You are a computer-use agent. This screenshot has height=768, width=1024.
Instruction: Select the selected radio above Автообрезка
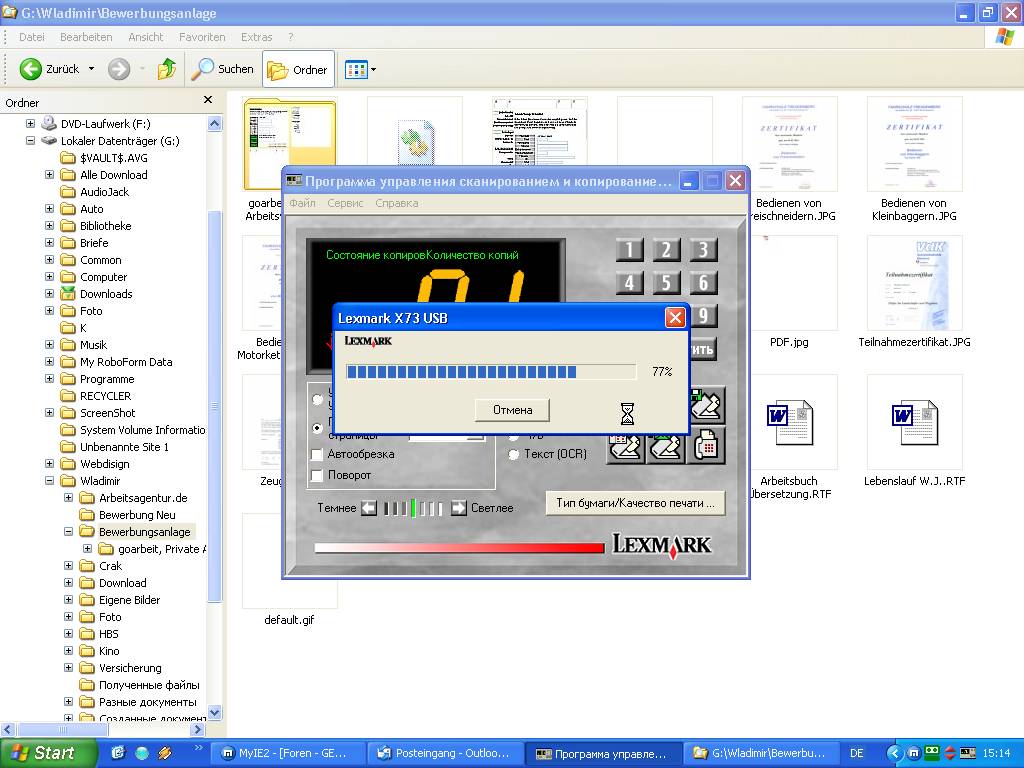317,428
